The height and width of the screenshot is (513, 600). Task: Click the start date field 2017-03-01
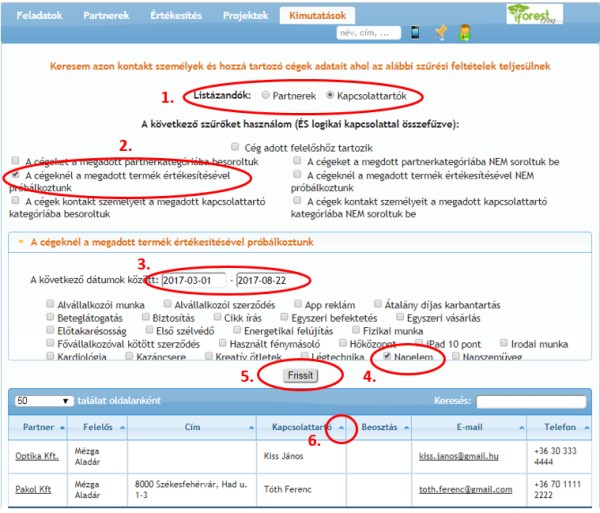click(192, 280)
